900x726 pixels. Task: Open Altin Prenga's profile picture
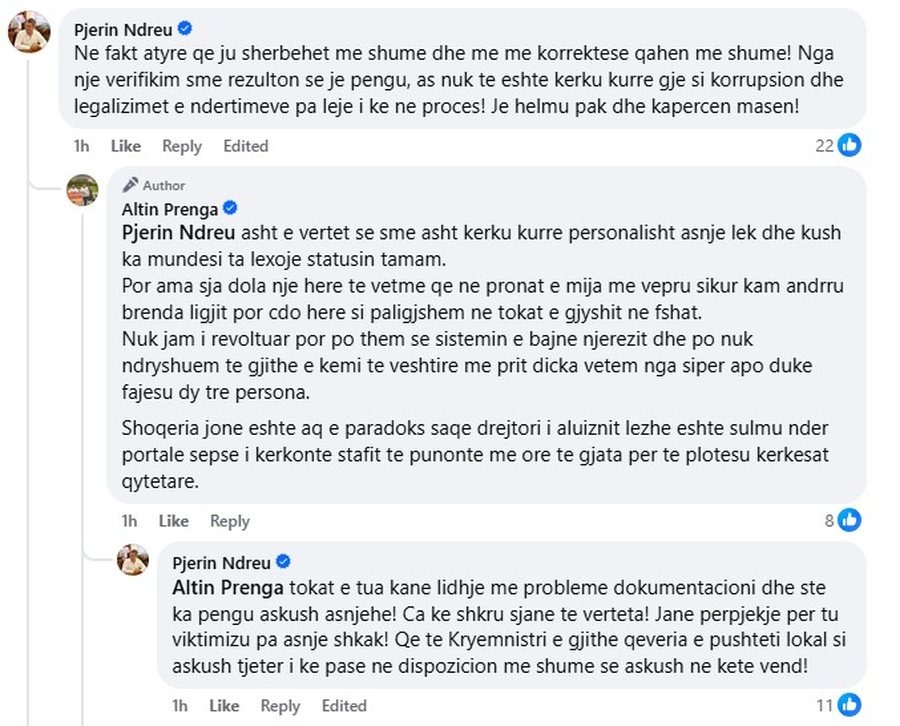(82, 189)
